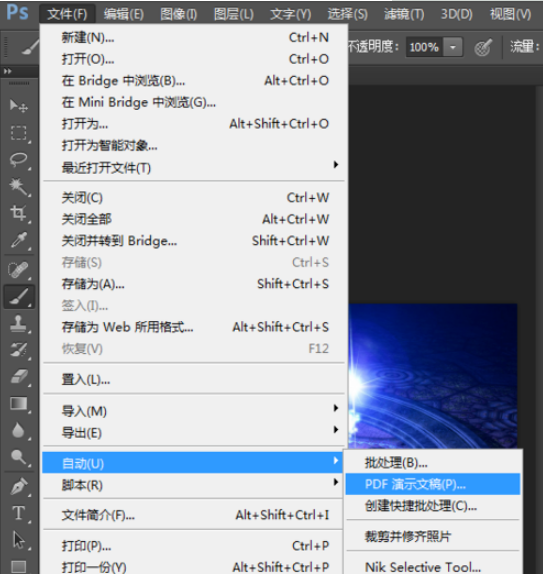Select the Eyedropper tool
Image resolution: width=543 pixels, height=574 pixels.
pyautogui.click(x=18, y=241)
